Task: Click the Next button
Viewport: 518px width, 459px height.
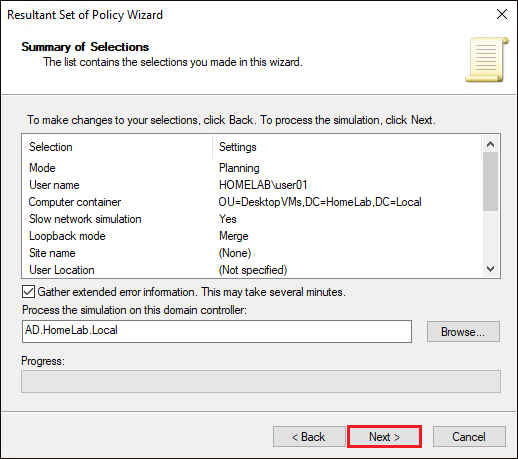Action: point(384,436)
